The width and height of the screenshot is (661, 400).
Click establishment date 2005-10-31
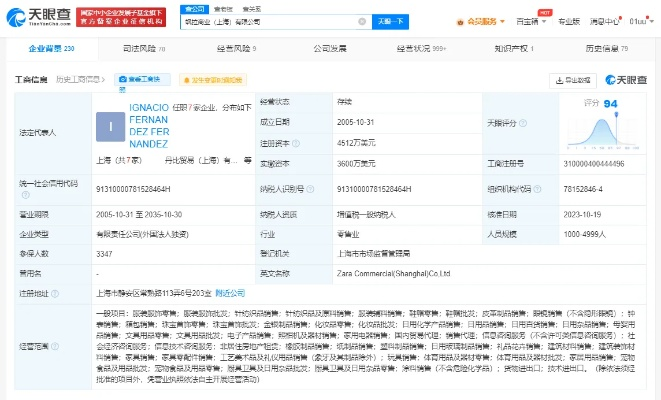355,122
